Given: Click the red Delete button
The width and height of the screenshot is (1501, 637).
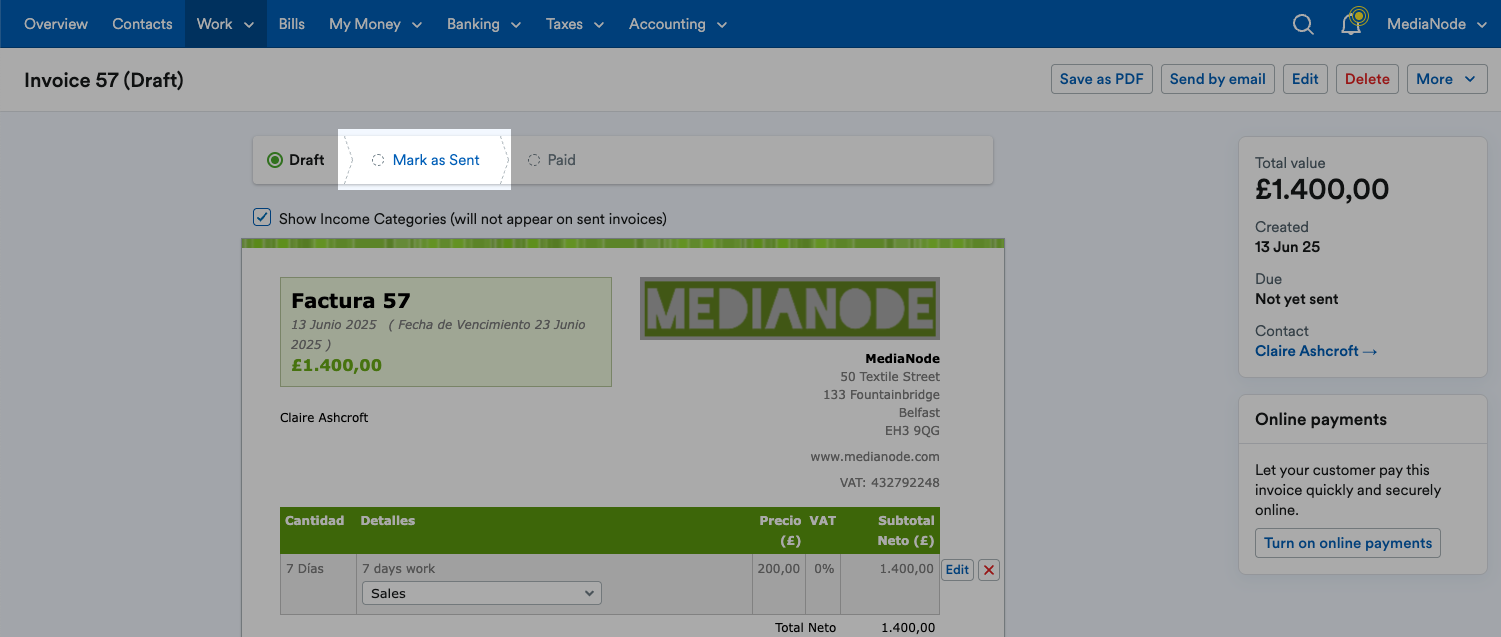Looking at the screenshot, I should [1367, 79].
